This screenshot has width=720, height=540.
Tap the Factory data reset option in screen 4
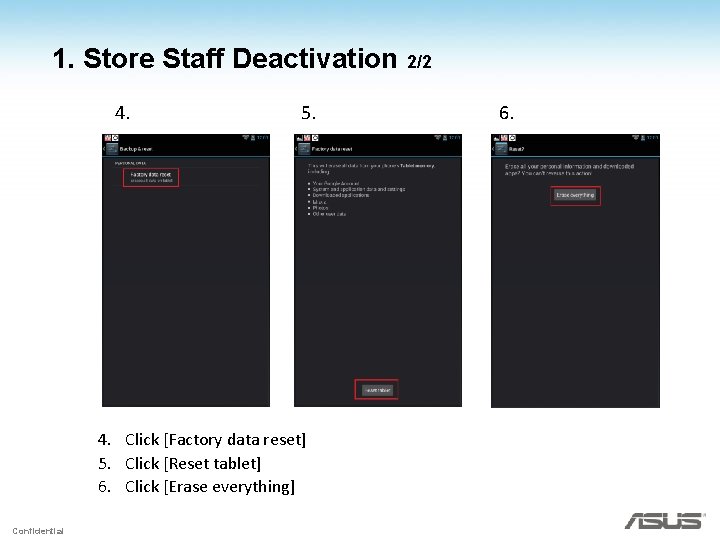[x=151, y=177]
